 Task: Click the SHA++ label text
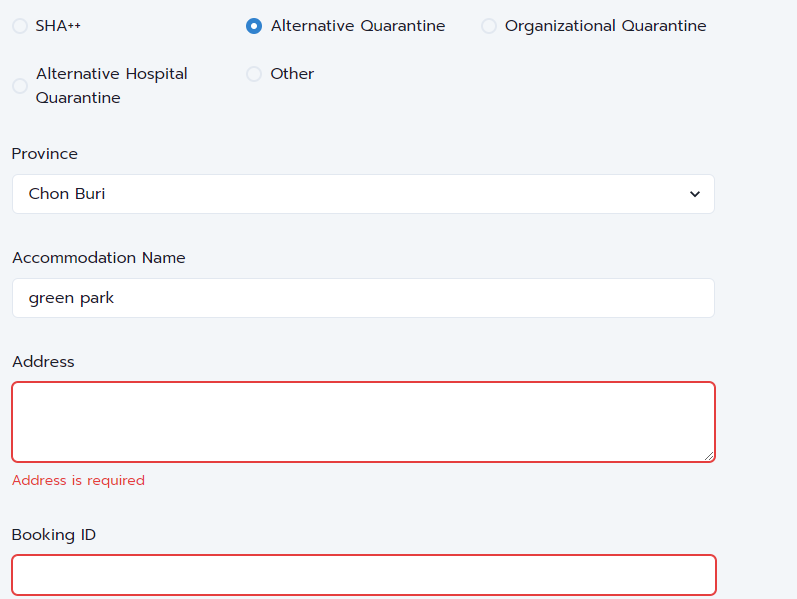58,26
